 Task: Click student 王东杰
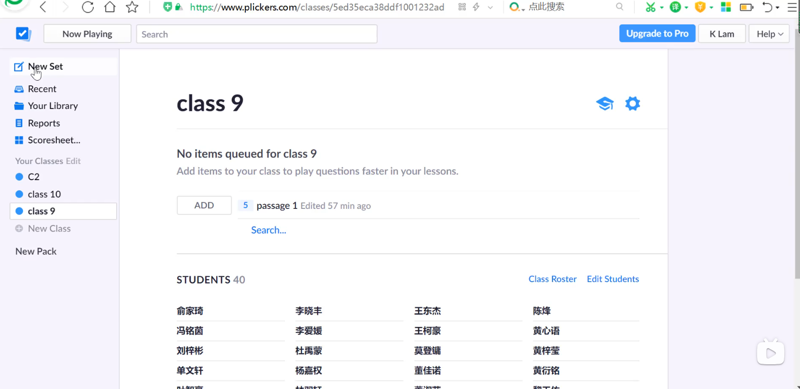click(x=428, y=311)
